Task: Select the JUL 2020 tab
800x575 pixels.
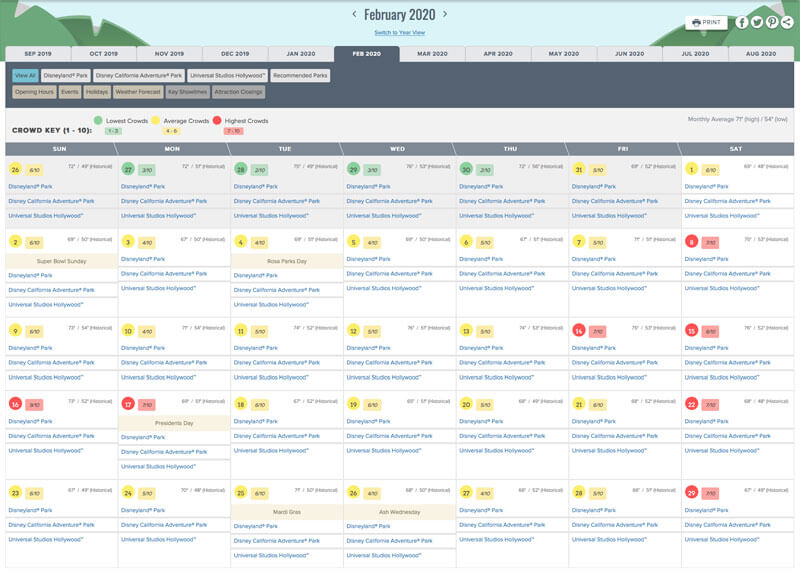Action: pyautogui.click(x=695, y=54)
